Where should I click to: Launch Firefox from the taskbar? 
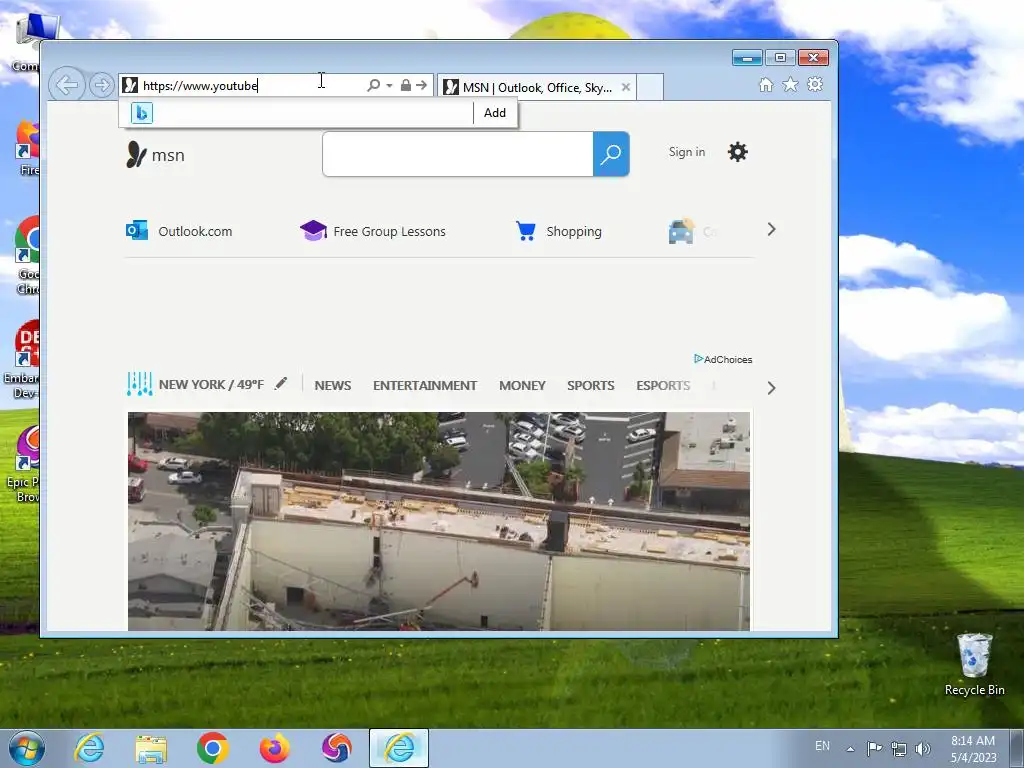274,748
